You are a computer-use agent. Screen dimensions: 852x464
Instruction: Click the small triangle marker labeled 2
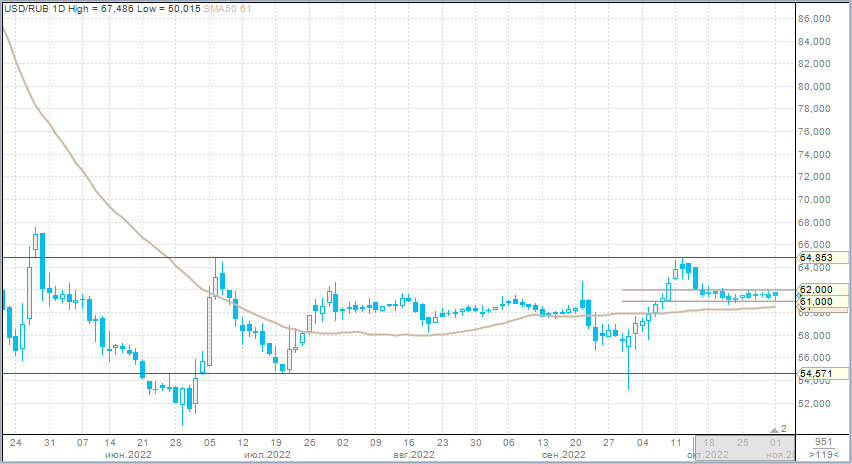[779, 429]
